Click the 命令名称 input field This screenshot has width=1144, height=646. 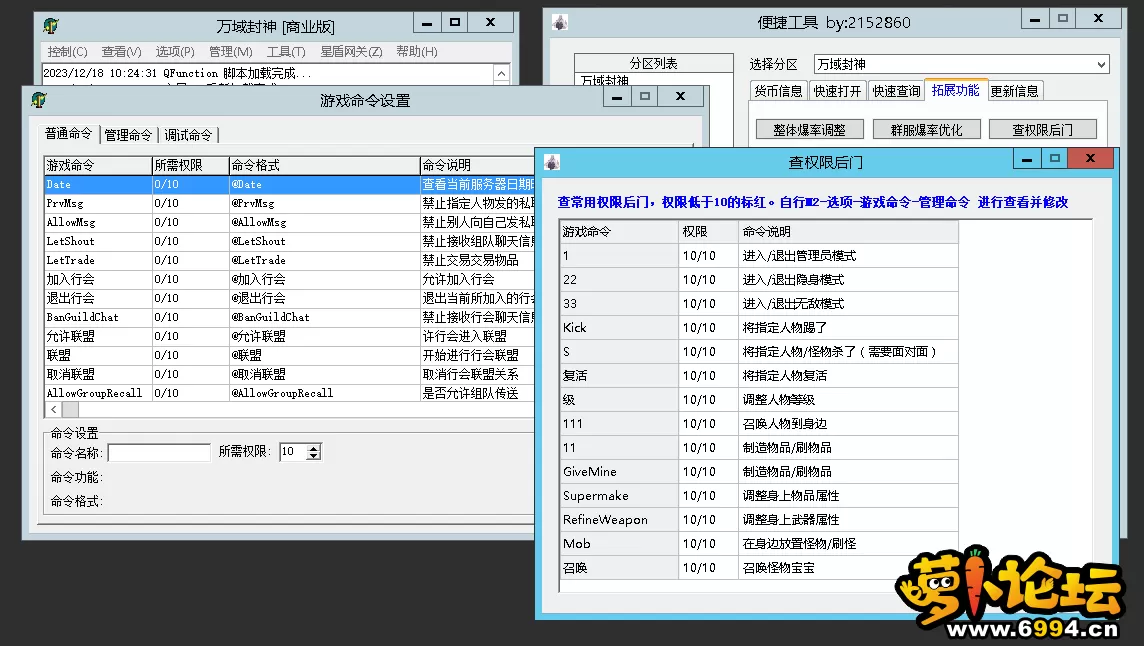click(159, 453)
